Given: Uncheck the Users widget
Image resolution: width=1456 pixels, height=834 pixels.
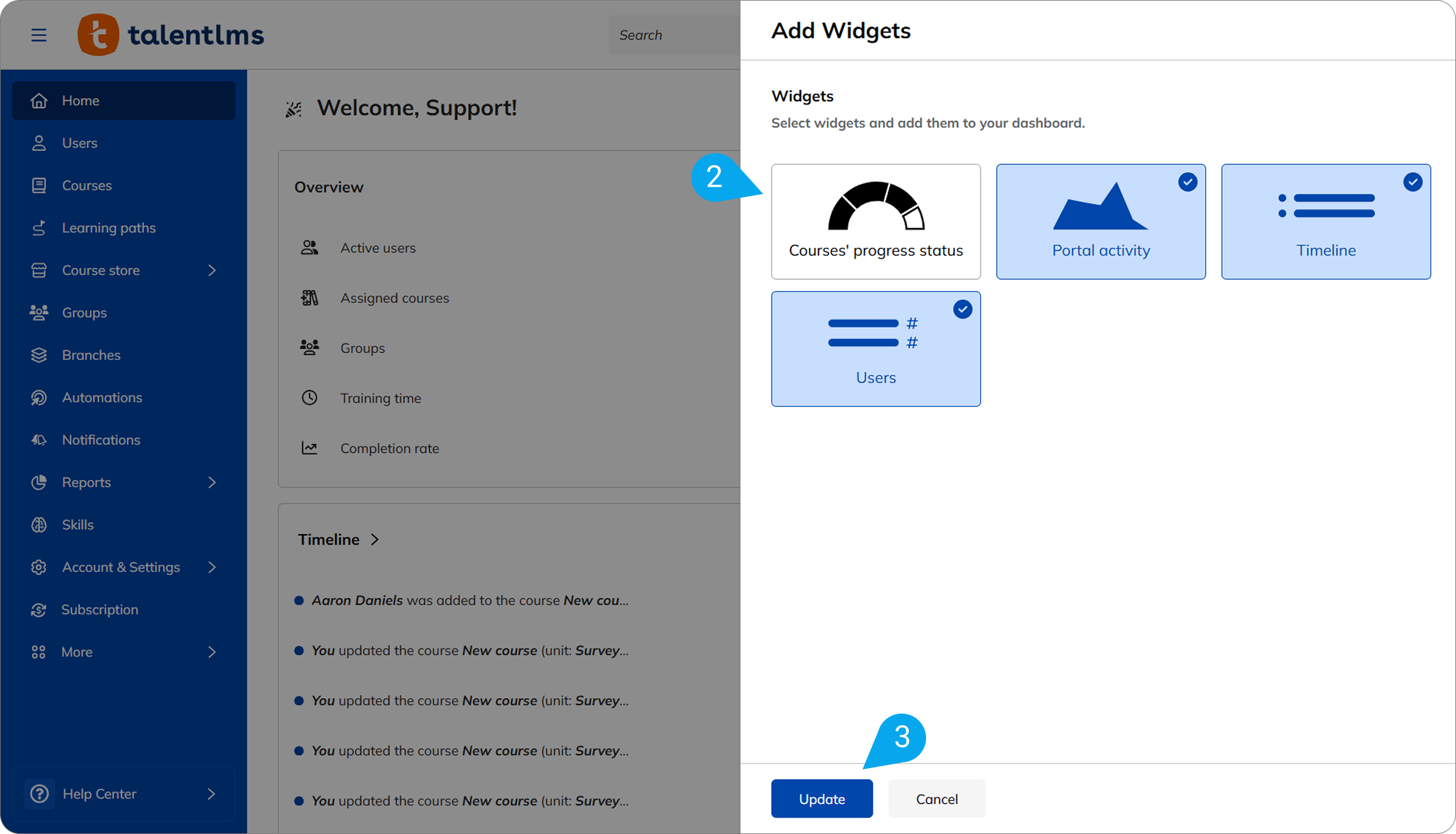Looking at the screenshot, I should [x=962, y=309].
